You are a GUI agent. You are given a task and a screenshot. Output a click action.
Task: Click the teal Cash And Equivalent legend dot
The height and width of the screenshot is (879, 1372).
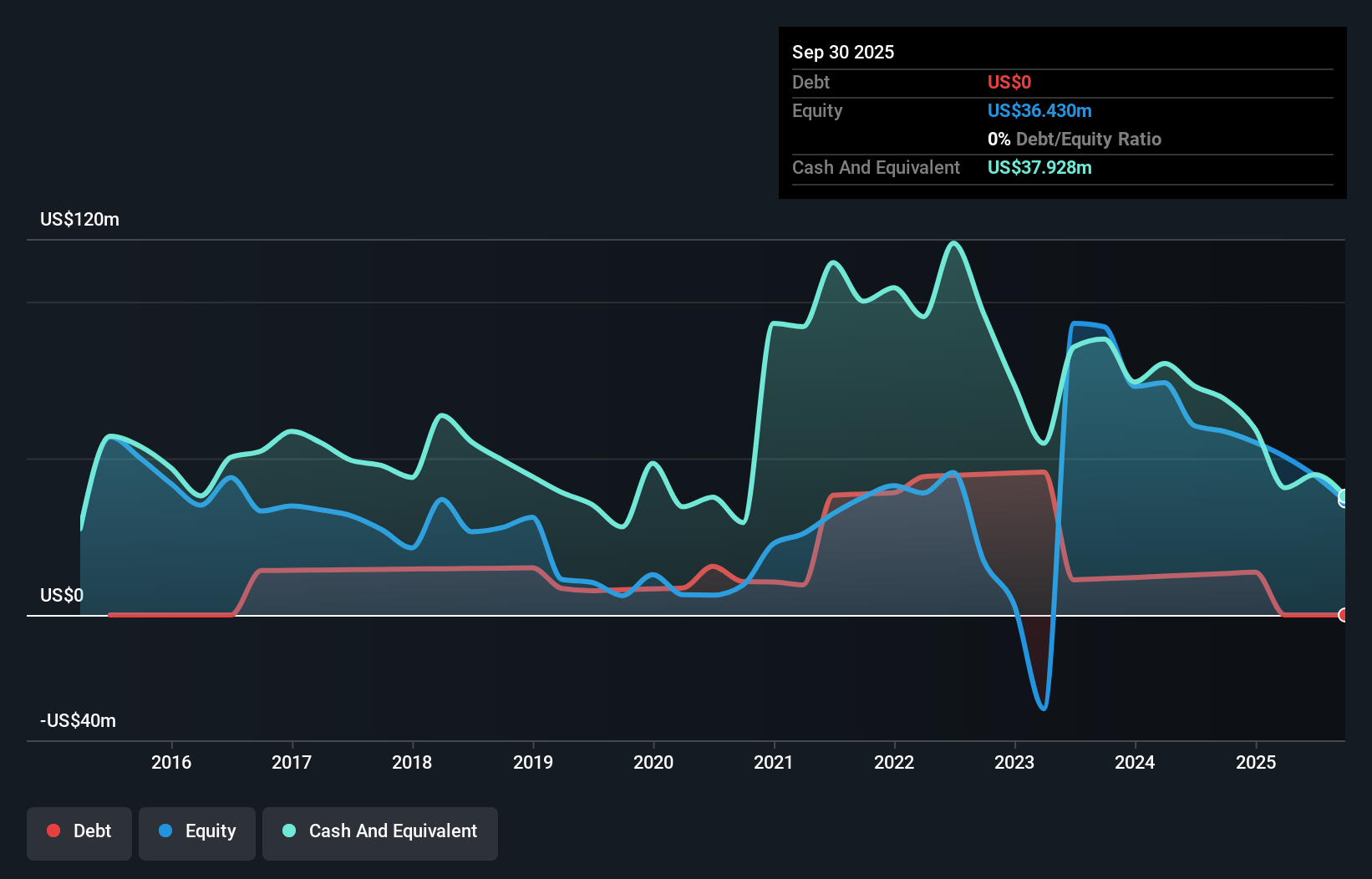point(289,831)
